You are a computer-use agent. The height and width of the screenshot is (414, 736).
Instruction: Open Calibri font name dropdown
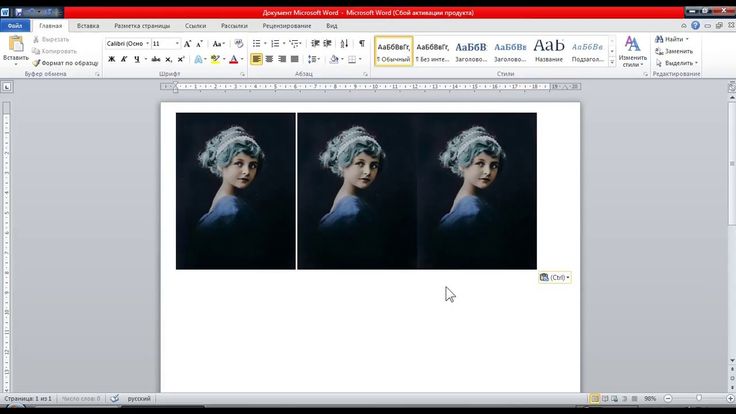pos(147,44)
